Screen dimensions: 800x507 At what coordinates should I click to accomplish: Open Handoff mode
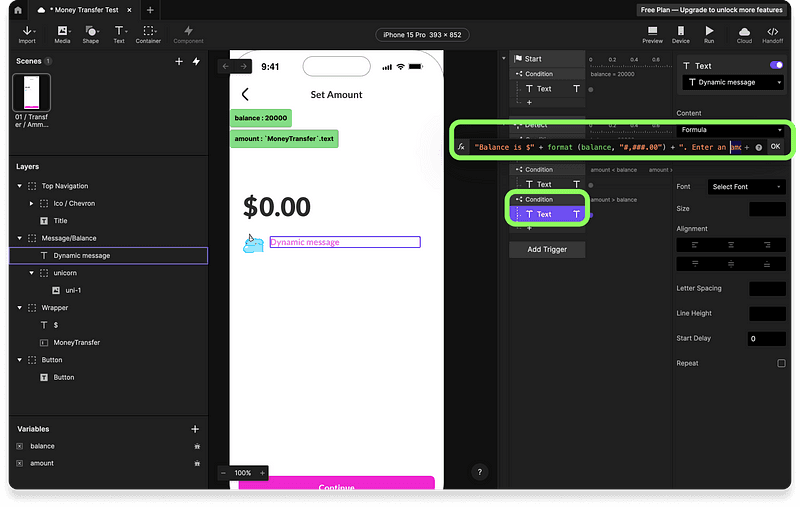[772, 35]
